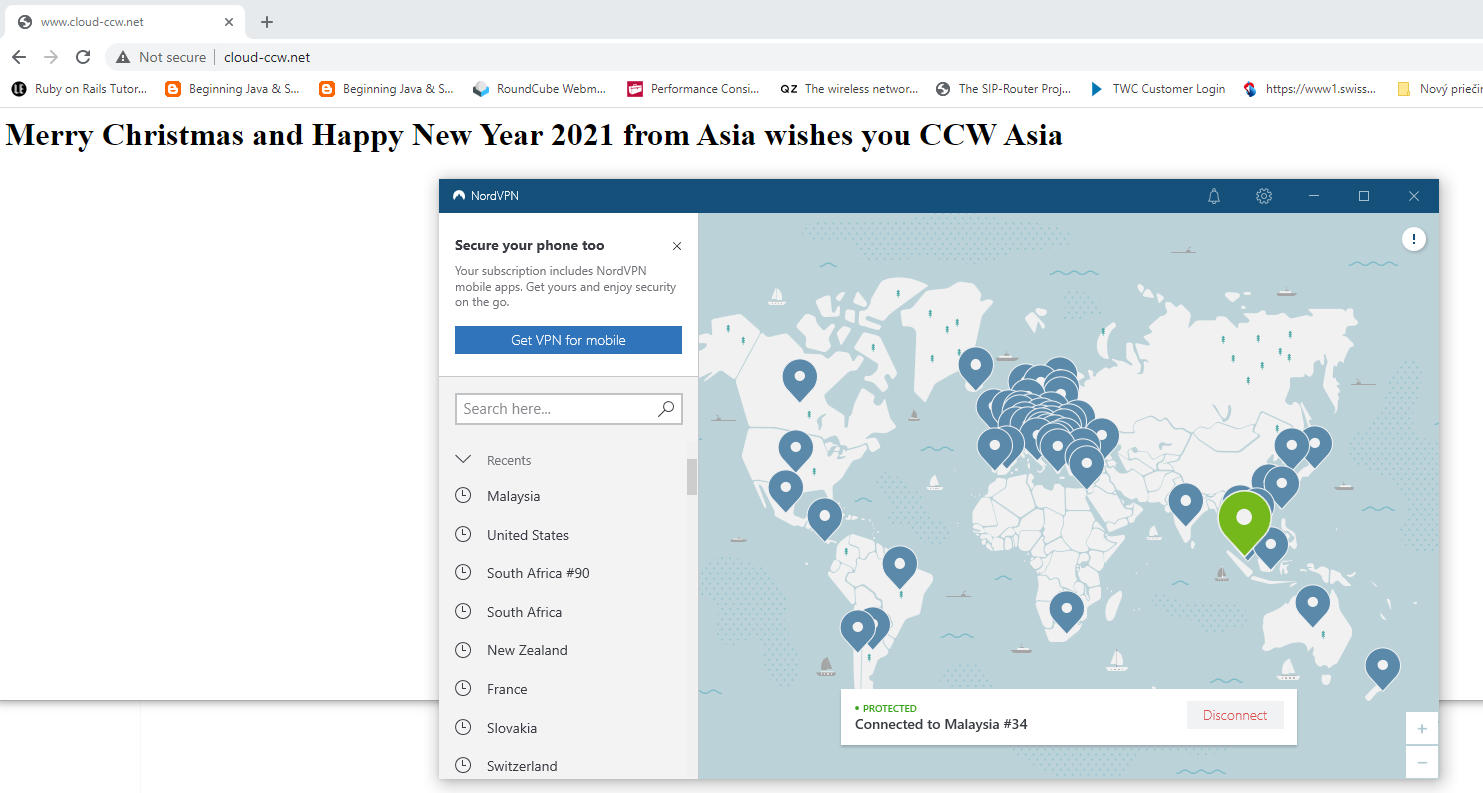Open a new Chrome tab

click(x=267, y=22)
